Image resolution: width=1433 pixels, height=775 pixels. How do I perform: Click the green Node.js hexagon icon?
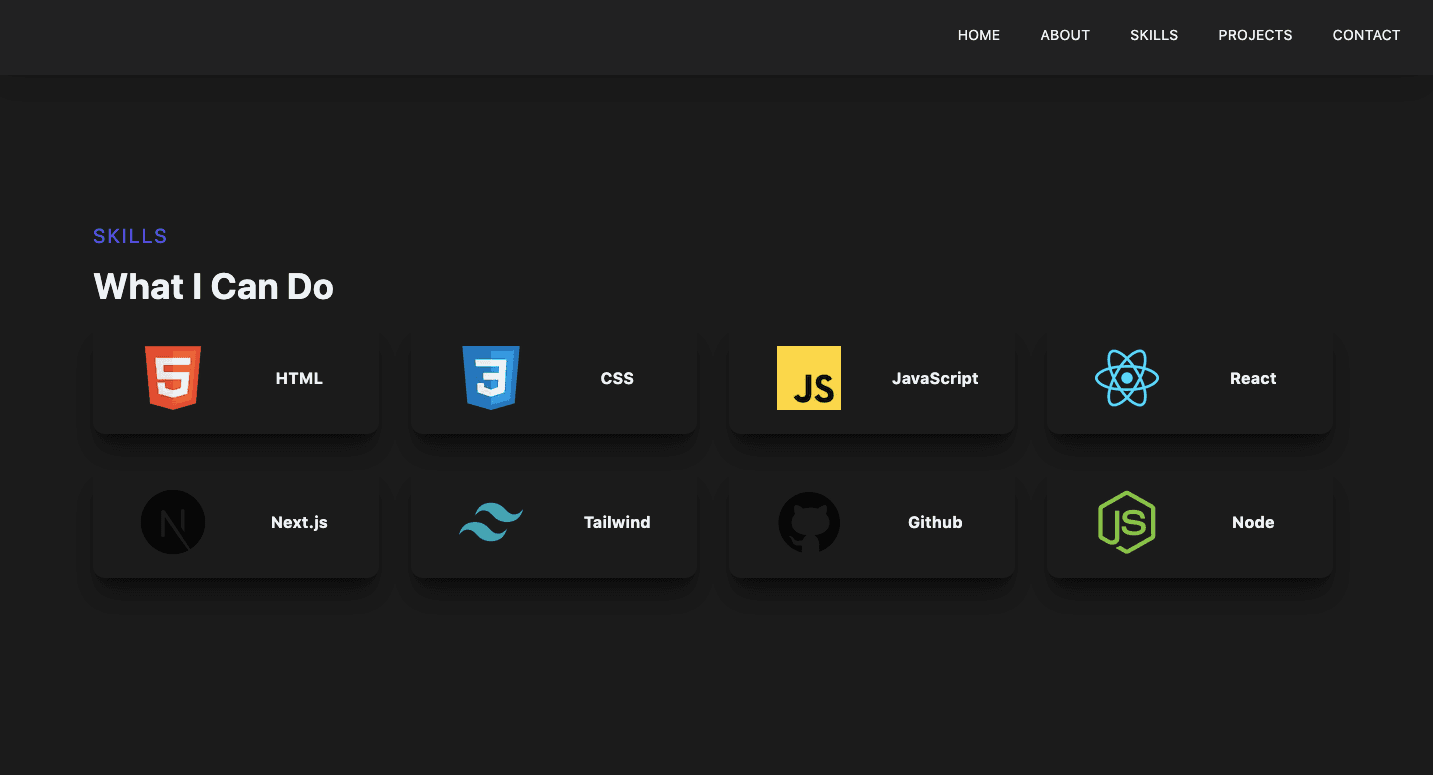(1127, 522)
